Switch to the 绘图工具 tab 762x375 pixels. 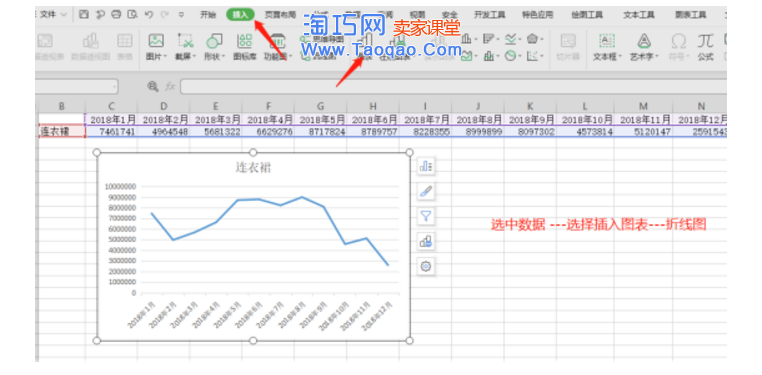[x=588, y=15]
